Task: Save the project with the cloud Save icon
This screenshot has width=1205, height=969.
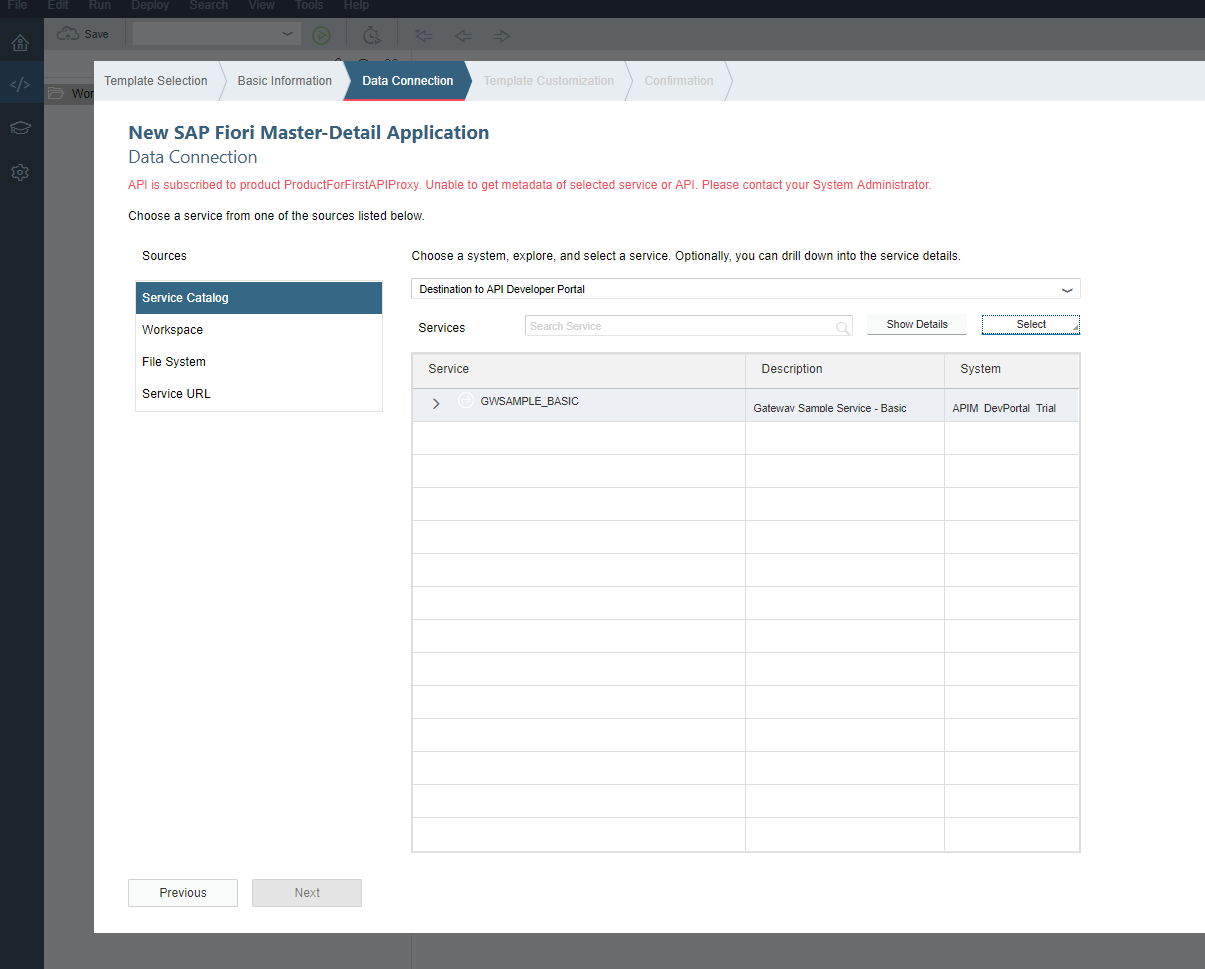Action: coord(82,33)
